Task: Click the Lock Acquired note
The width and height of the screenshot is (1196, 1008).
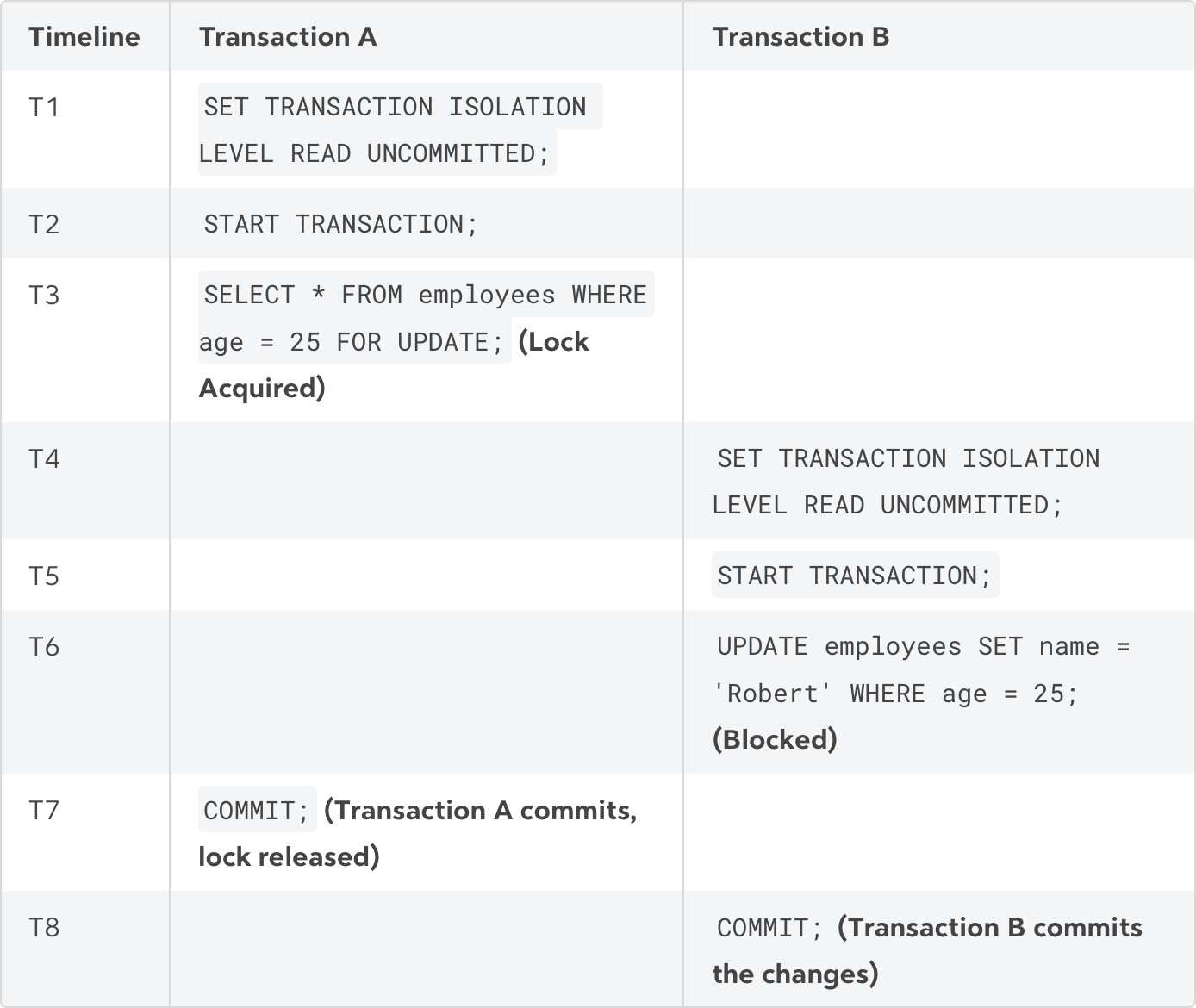Action: point(394,365)
